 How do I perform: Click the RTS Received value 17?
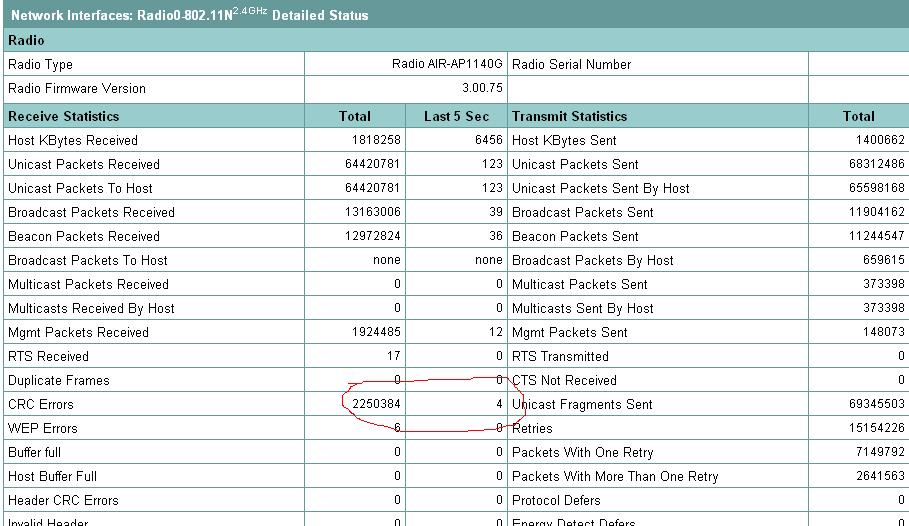(393, 356)
